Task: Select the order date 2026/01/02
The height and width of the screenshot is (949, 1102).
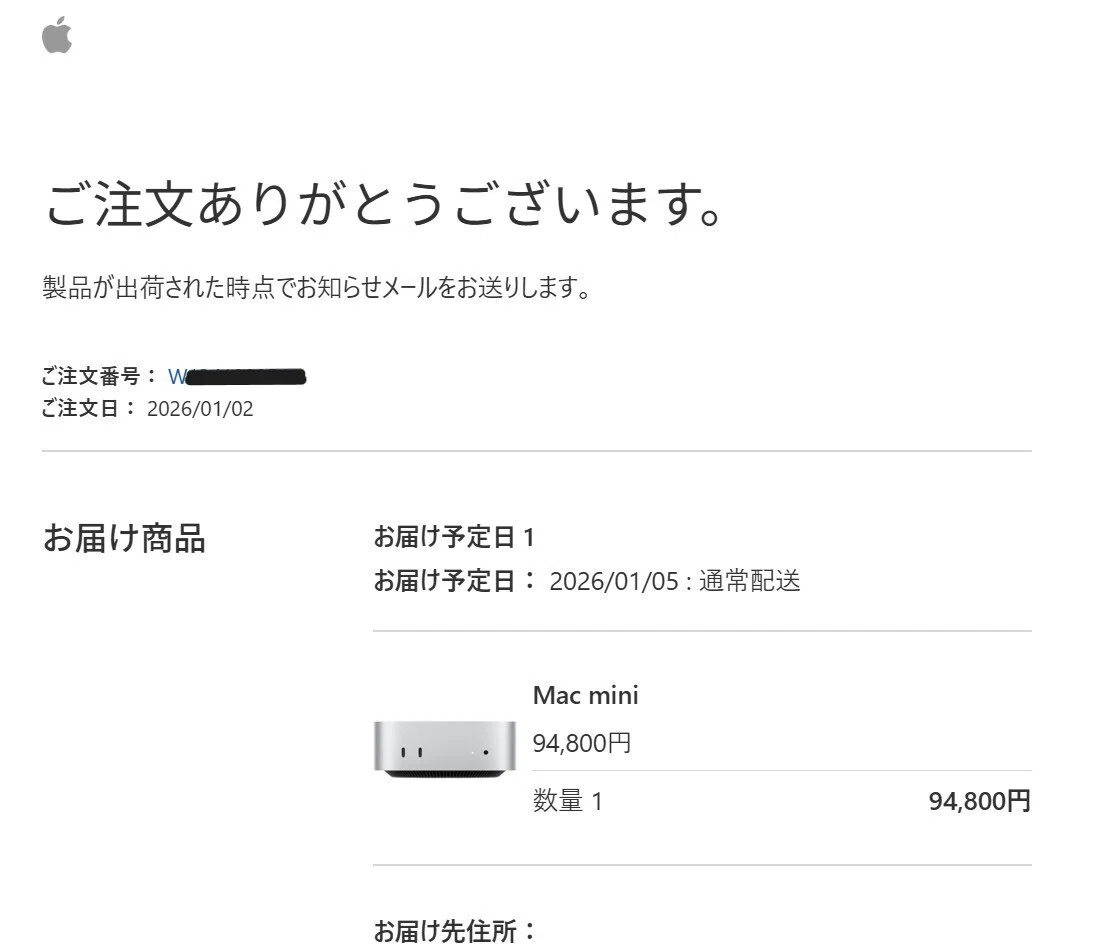Action: [200, 409]
